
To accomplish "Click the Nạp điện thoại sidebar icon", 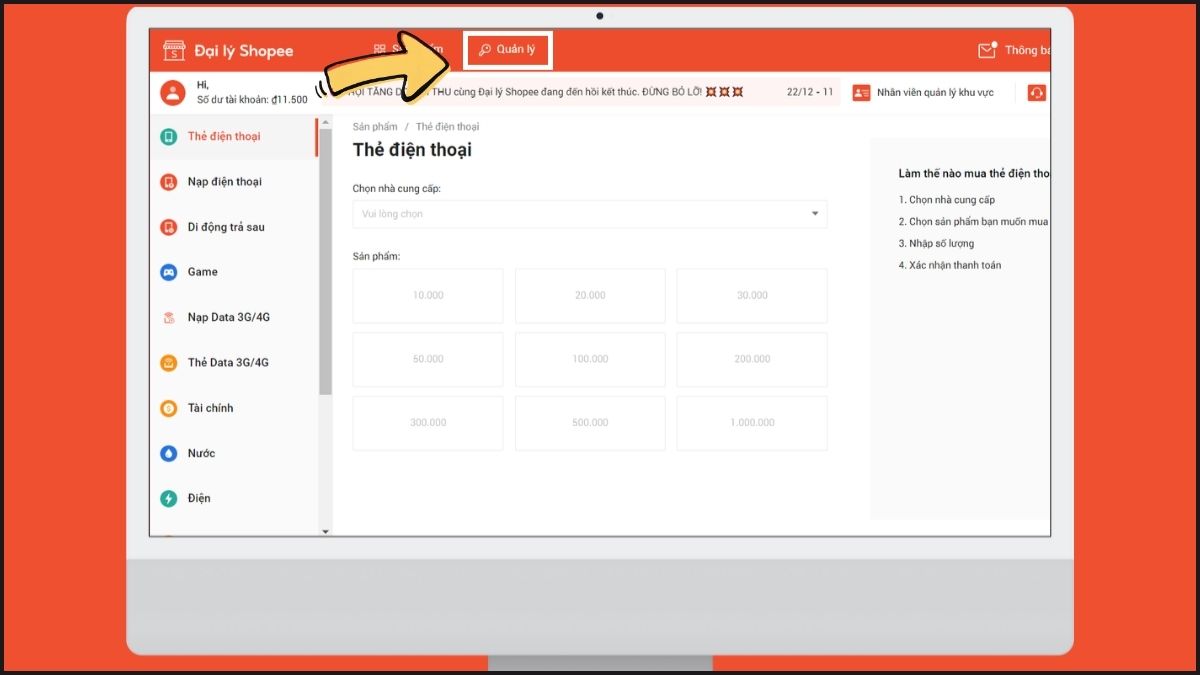I will point(169,182).
